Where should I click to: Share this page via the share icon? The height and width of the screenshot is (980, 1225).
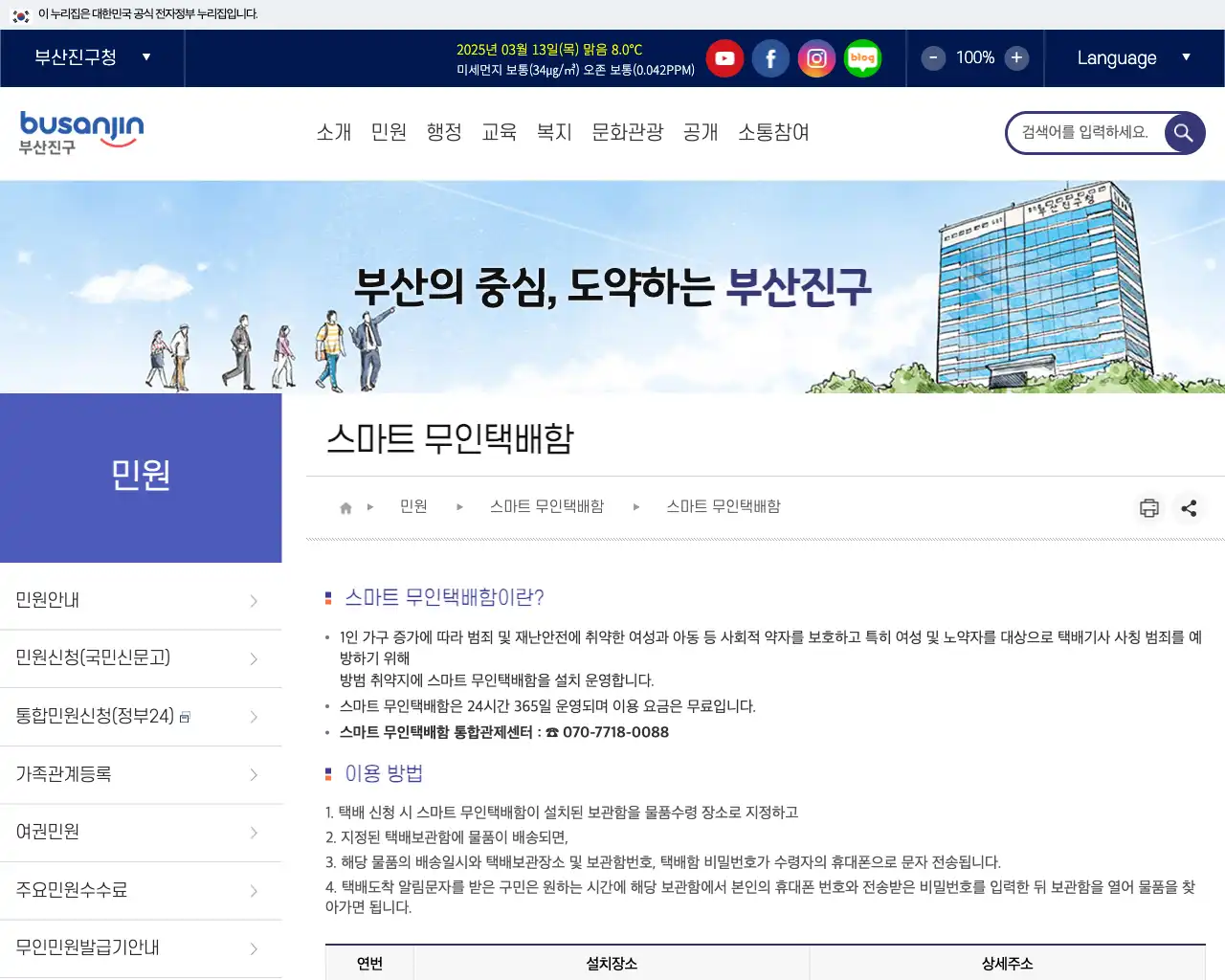point(1190,508)
